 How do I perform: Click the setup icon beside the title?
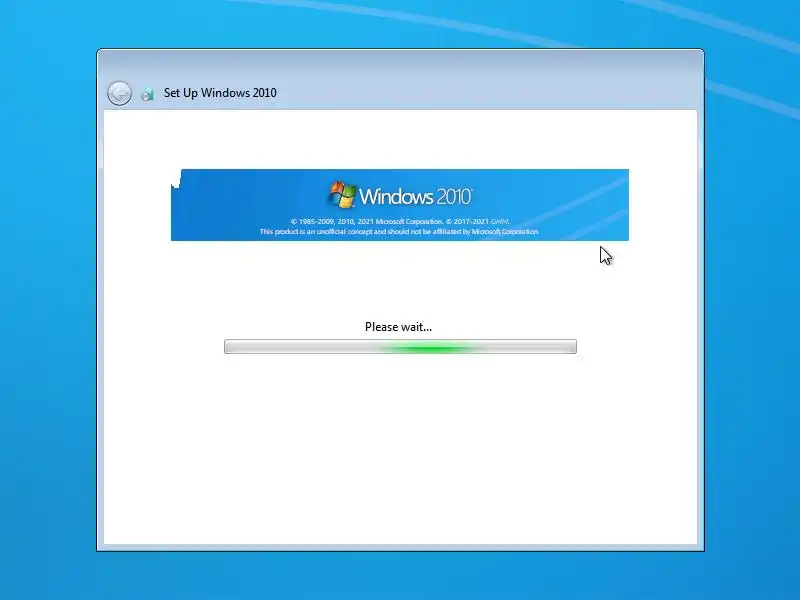tap(147, 94)
